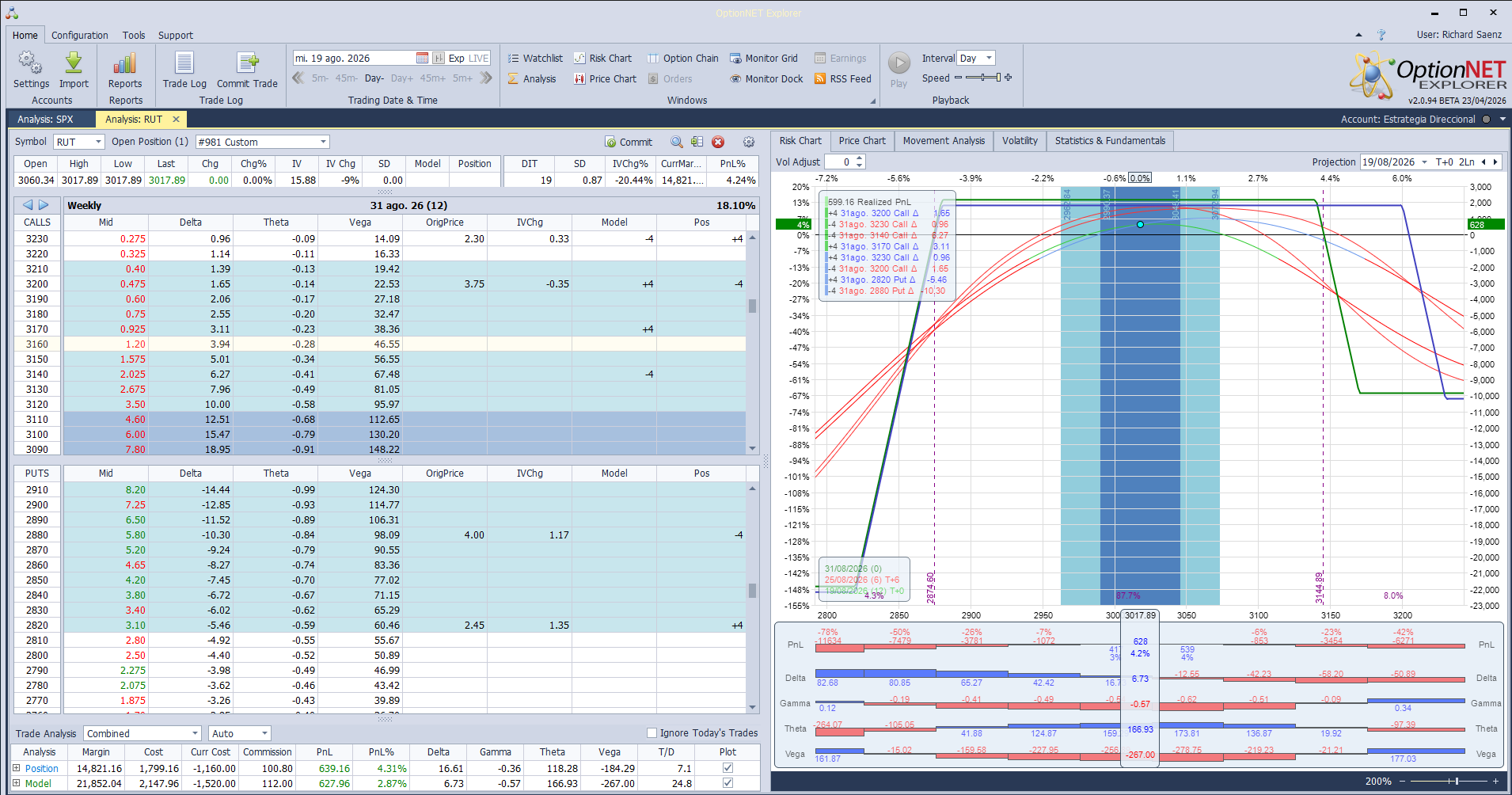
Task: Increase Vol Adjust with up stepper
Action: coord(860,158)
